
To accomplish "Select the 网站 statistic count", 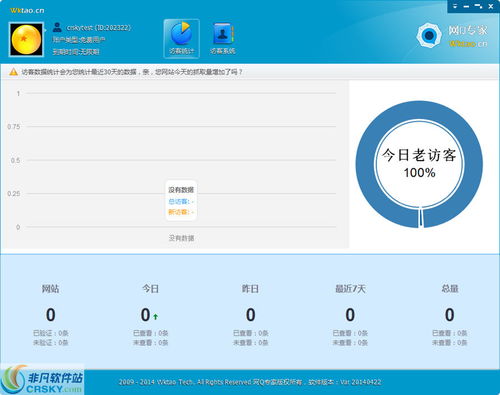I will pos(51,315).
